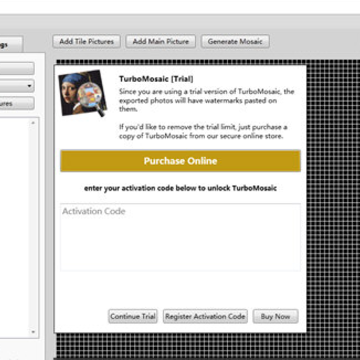The height and width of the screenshot is (360, 360).
Task: Click the left panel button below the dropdown
Action: pos(17,103)
